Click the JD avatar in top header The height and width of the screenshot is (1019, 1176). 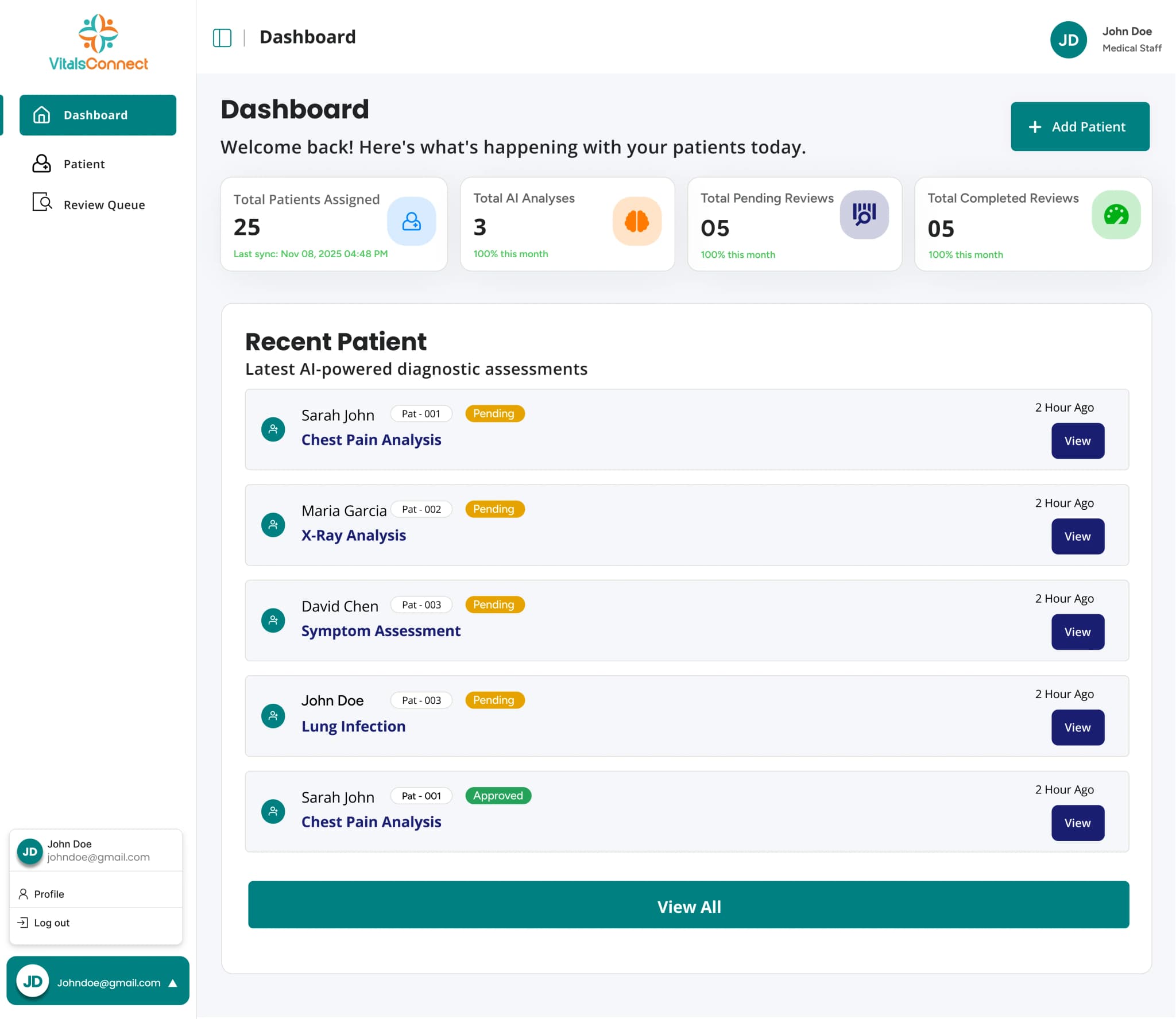[x=1069, y=40]
